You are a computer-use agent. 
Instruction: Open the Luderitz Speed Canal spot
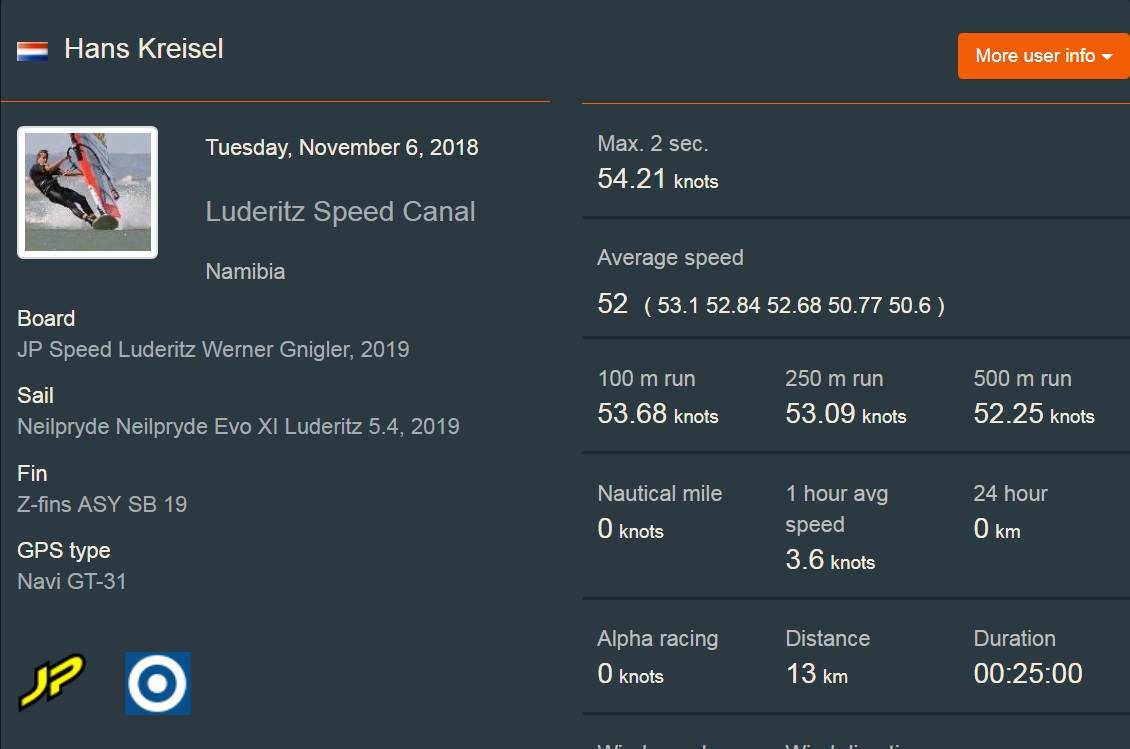click(340, 212)
